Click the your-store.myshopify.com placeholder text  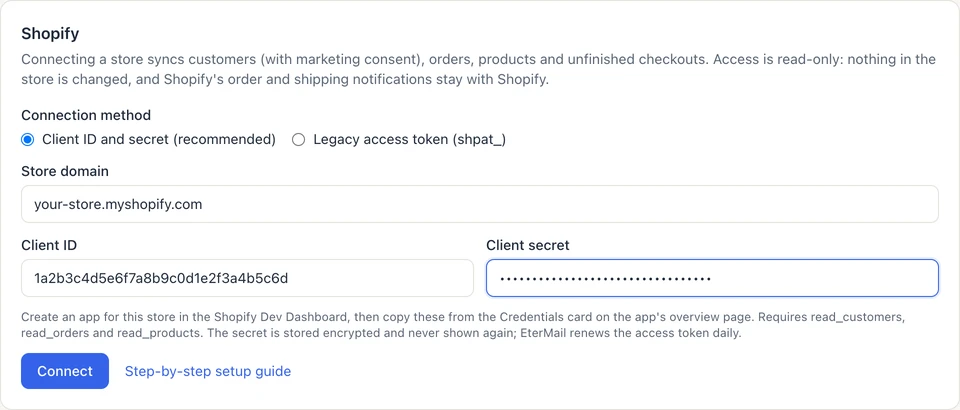tap(118, 204)
